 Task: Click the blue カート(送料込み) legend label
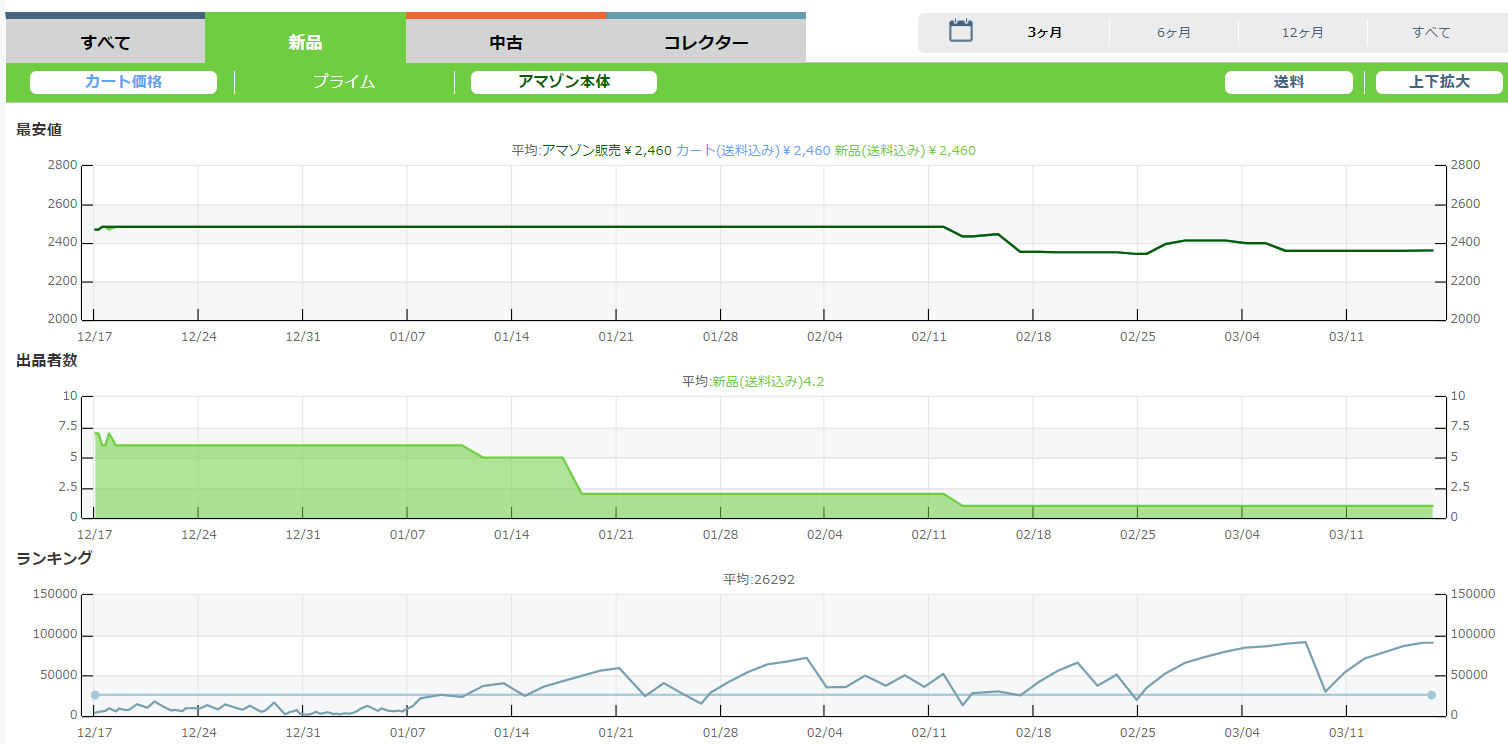pyautogui.click(x=753, y=151)
